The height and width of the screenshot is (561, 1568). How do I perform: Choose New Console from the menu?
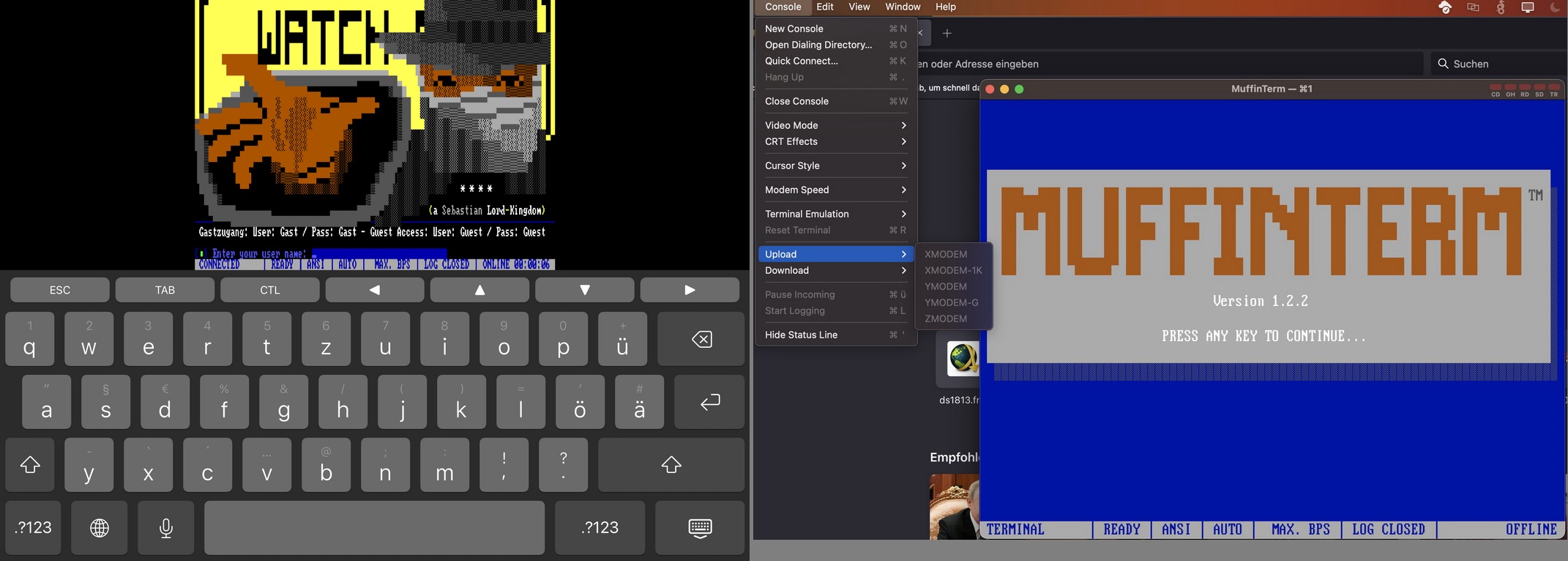point(836,29)
